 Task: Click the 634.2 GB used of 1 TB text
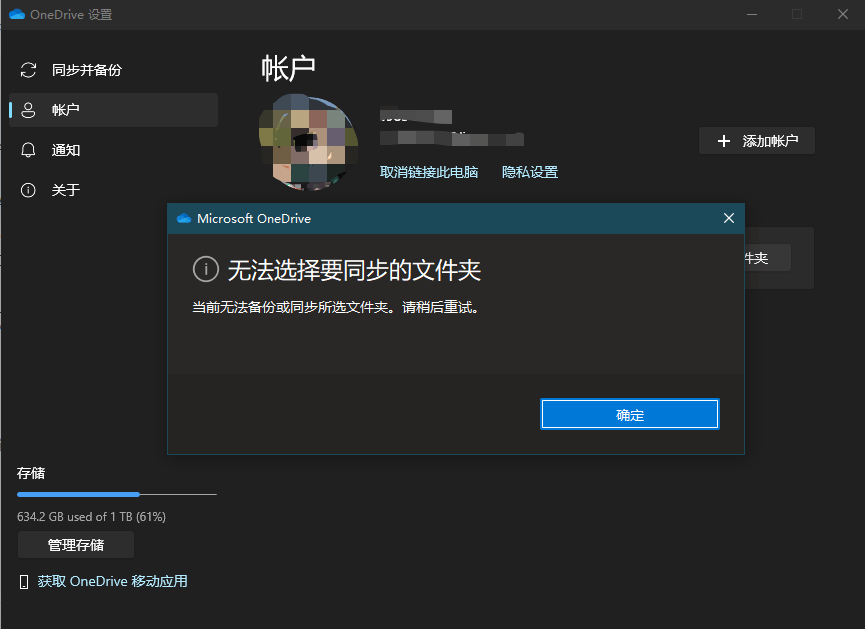(x=92, y=516)
